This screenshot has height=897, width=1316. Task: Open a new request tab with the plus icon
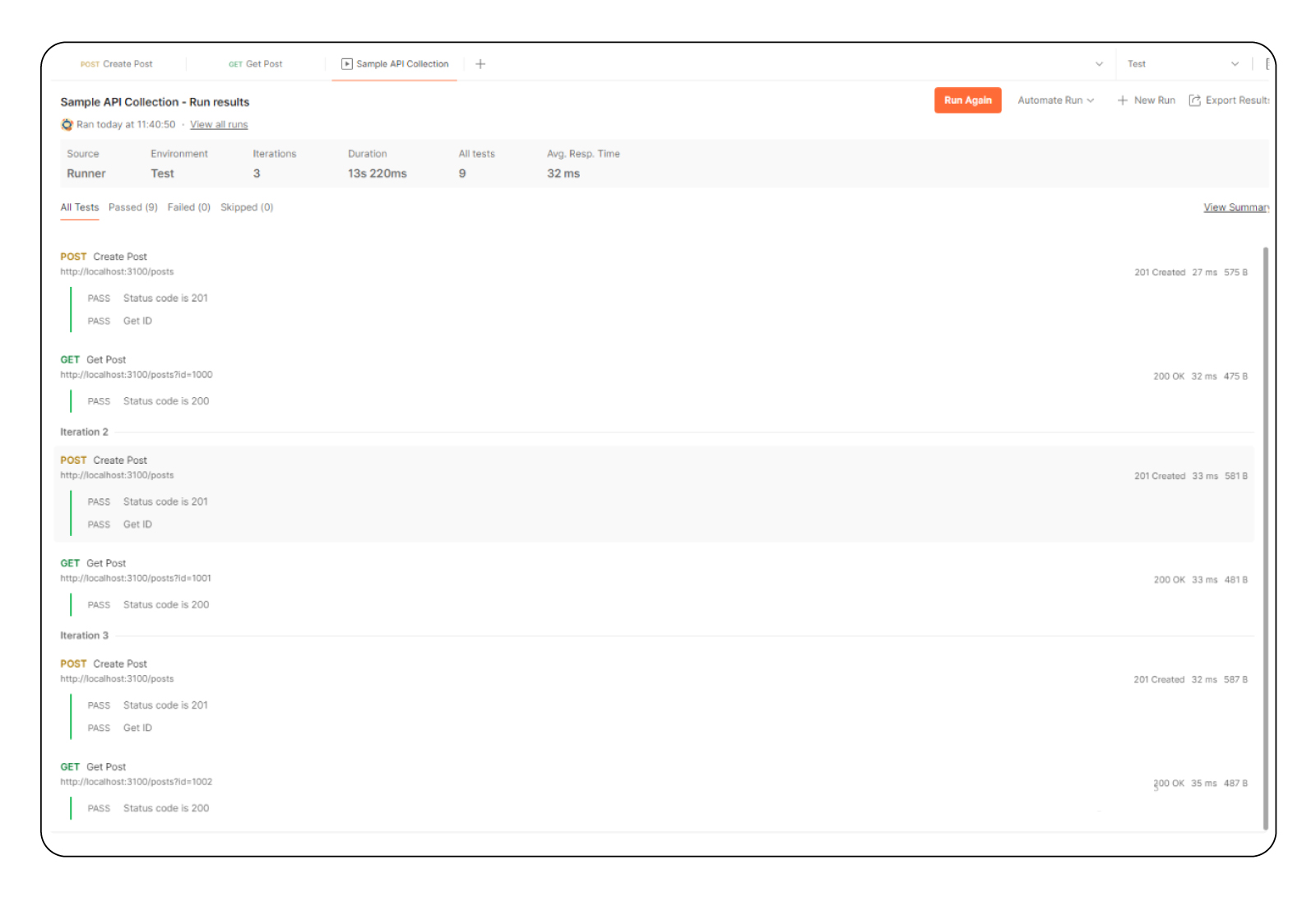pos(481,63)
